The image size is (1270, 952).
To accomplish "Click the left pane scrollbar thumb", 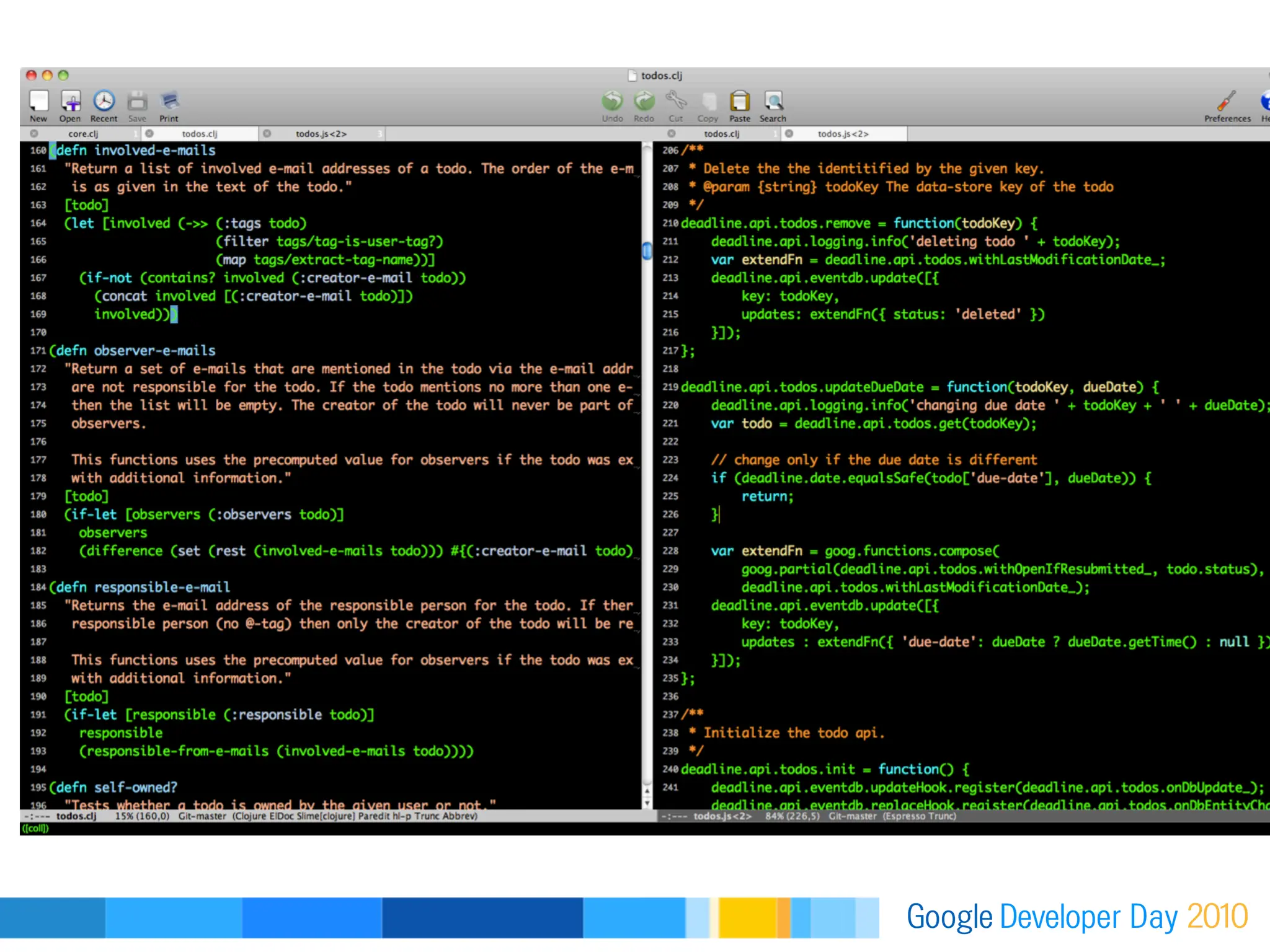I will (647, 251).
